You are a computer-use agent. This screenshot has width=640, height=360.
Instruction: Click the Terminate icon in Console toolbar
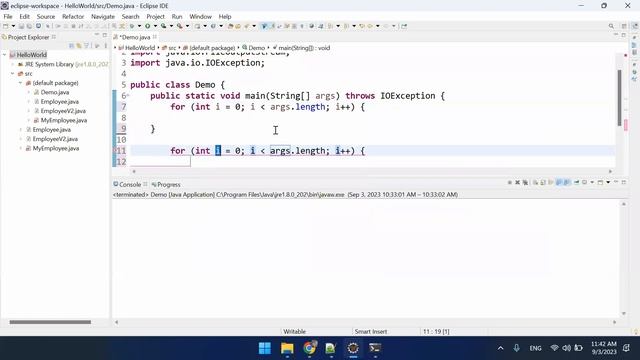click(x=510, y=182)
